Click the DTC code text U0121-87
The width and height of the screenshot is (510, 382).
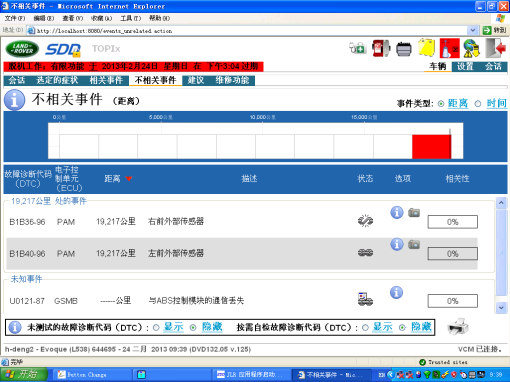(x=27, y=301)
